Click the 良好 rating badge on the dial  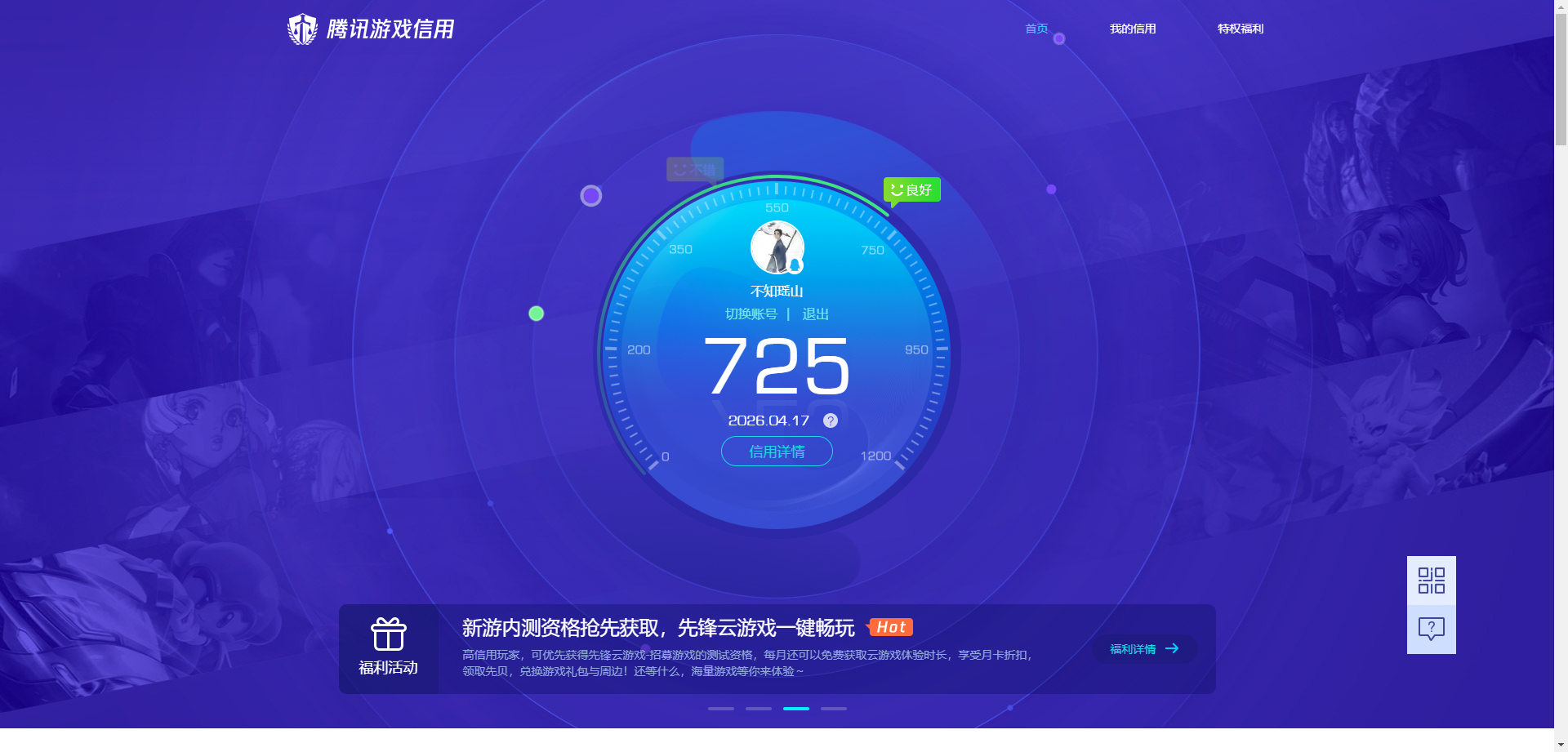coord(911,189)
